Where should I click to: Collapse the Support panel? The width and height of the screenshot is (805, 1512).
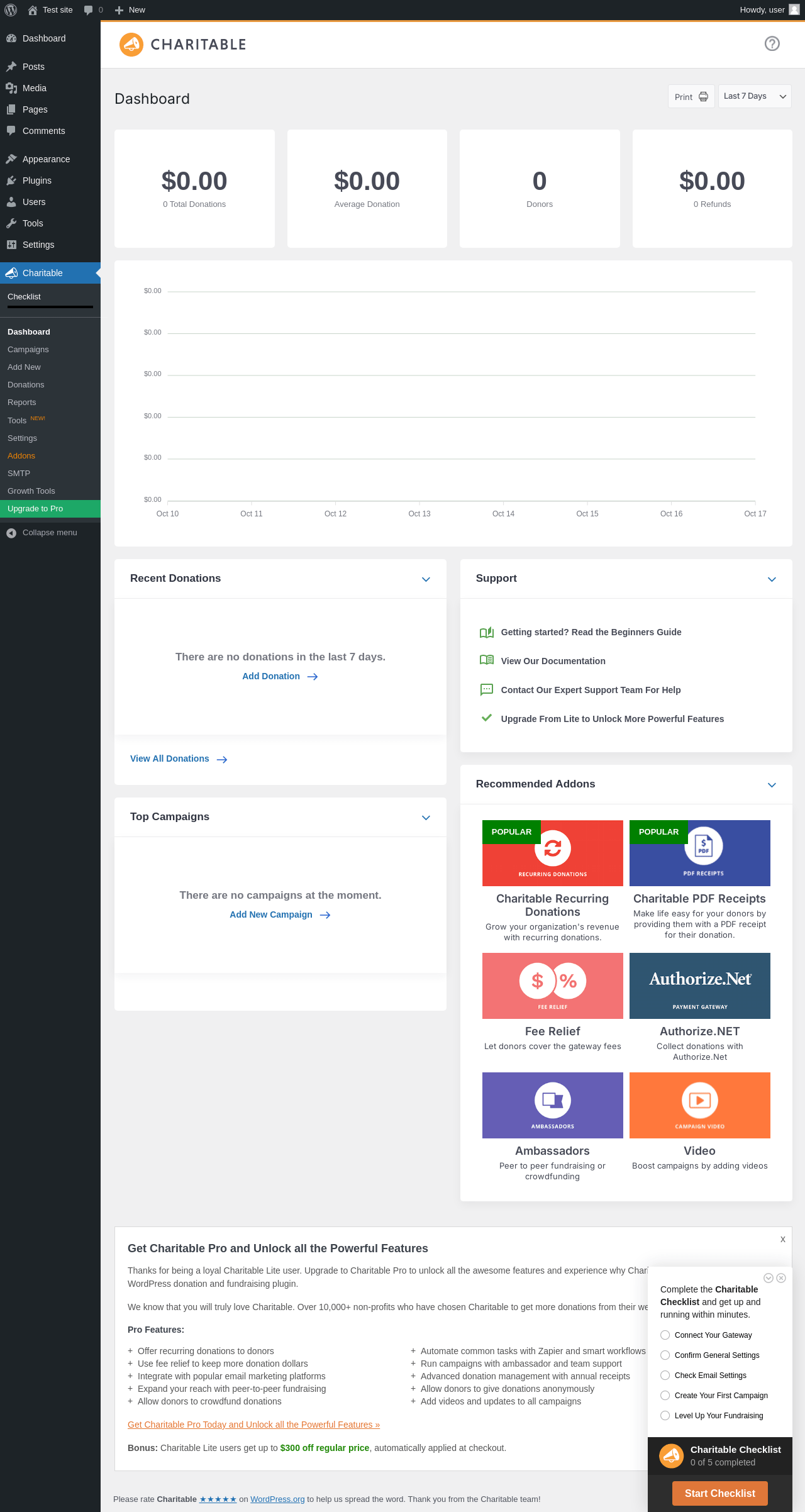[772, 579]
